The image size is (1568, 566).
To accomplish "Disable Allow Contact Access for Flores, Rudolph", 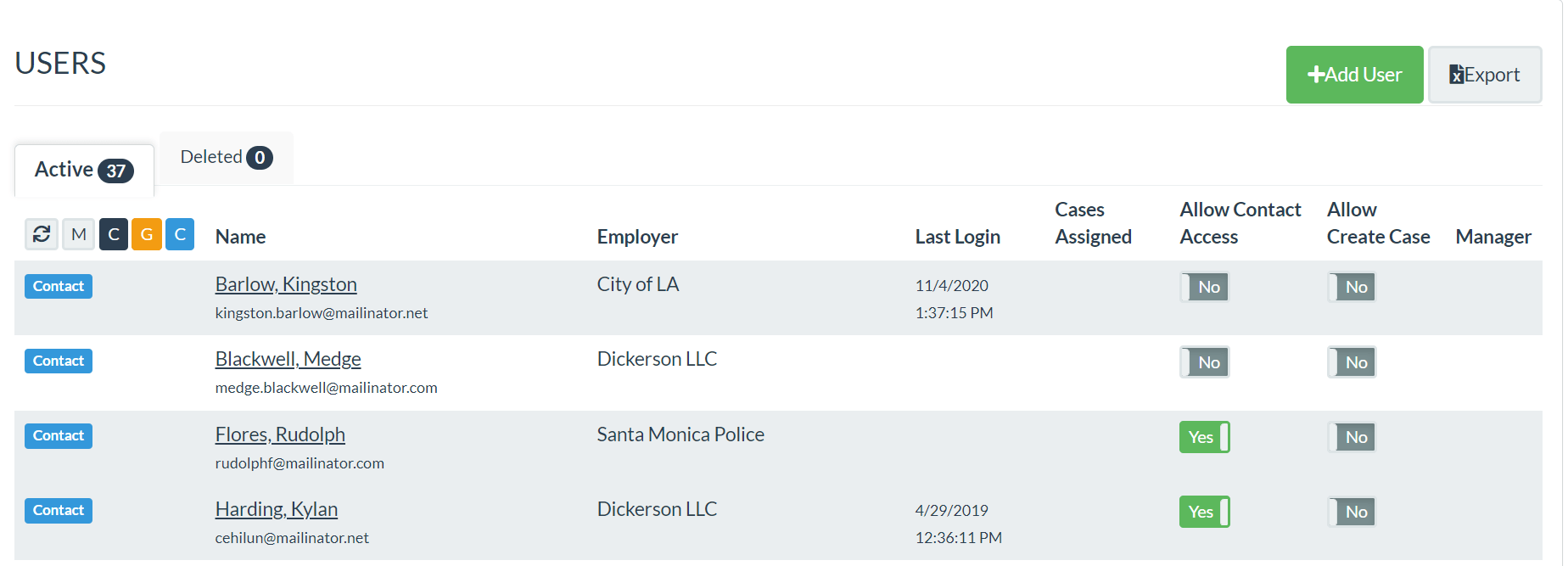I will click(x=1204, y=437).
